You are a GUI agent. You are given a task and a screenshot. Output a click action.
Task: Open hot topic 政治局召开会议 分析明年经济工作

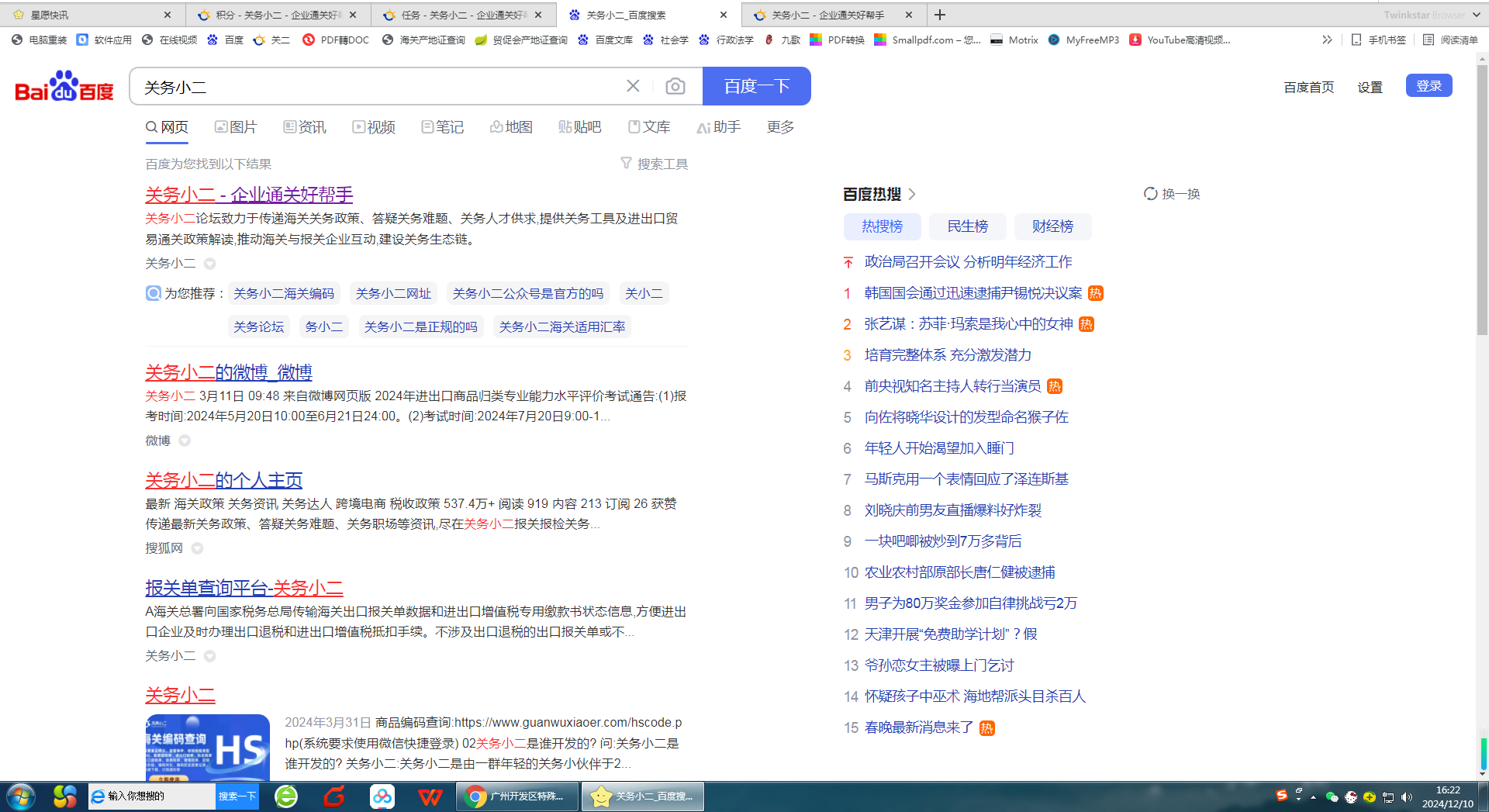(x=969, y=262)
